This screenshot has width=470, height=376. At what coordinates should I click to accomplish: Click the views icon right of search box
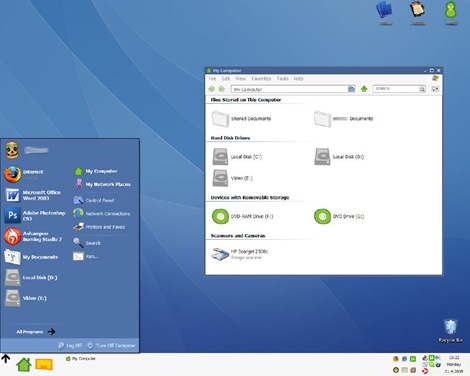(435, 89)
